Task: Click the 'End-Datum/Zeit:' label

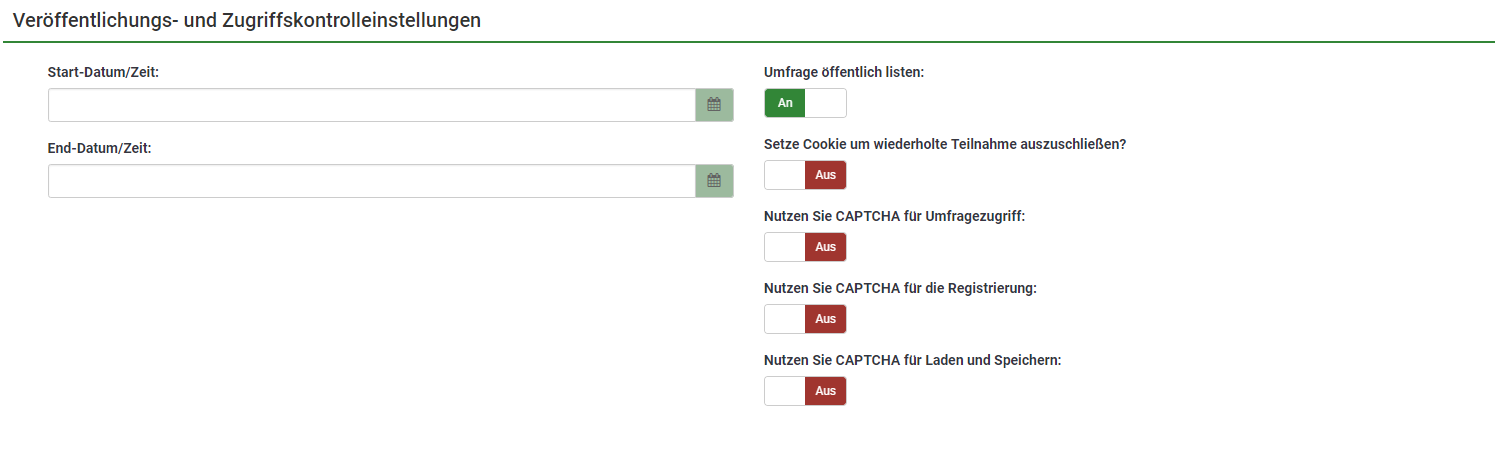Action: [106, 148]
